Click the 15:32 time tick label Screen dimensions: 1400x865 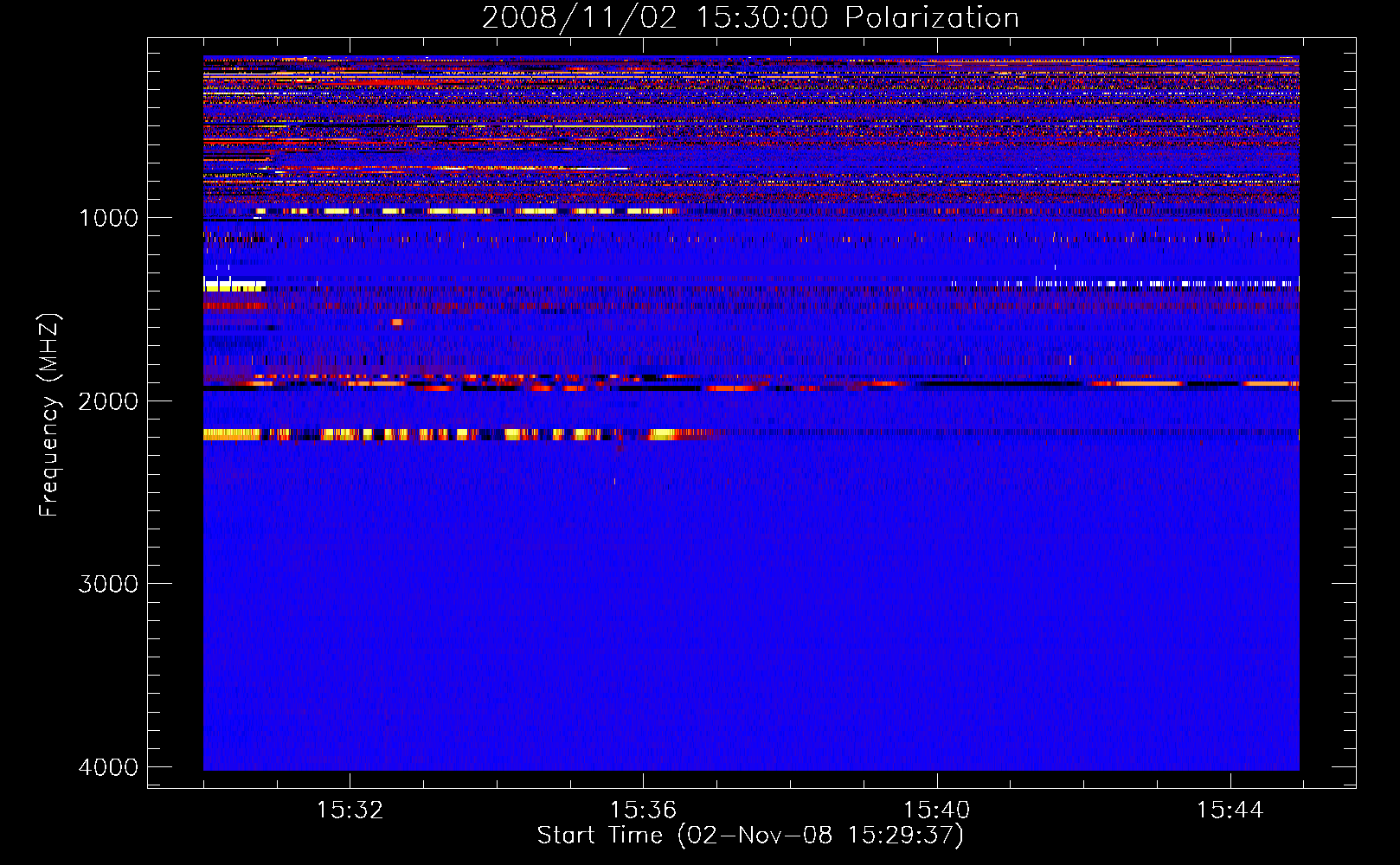pyautogui.click(x=350, y=811)
